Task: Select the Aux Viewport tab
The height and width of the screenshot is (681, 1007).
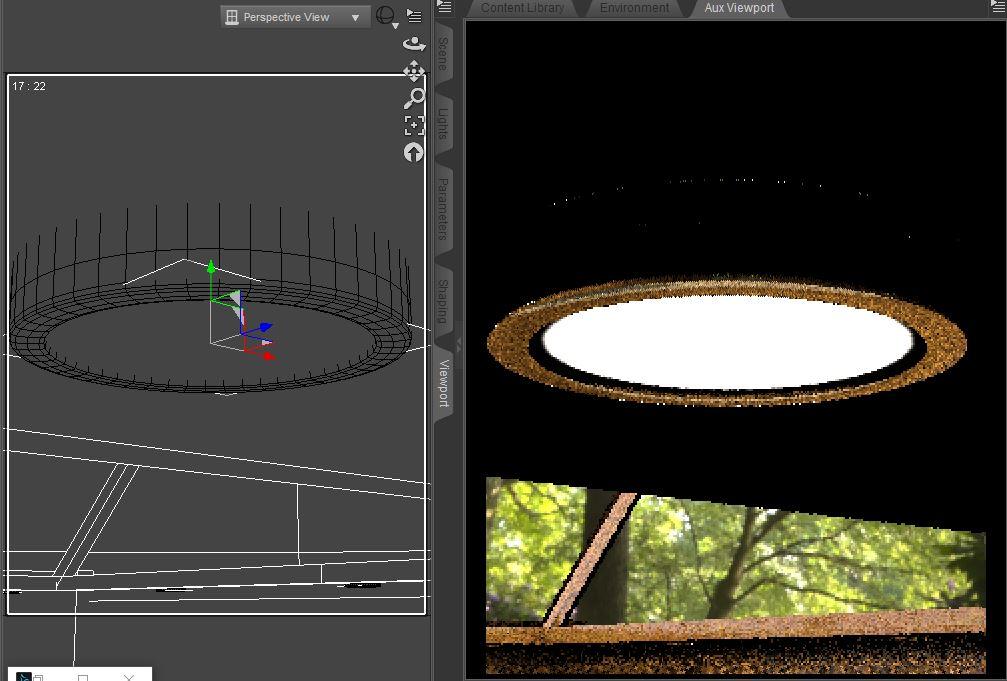Action: [739, 8]
